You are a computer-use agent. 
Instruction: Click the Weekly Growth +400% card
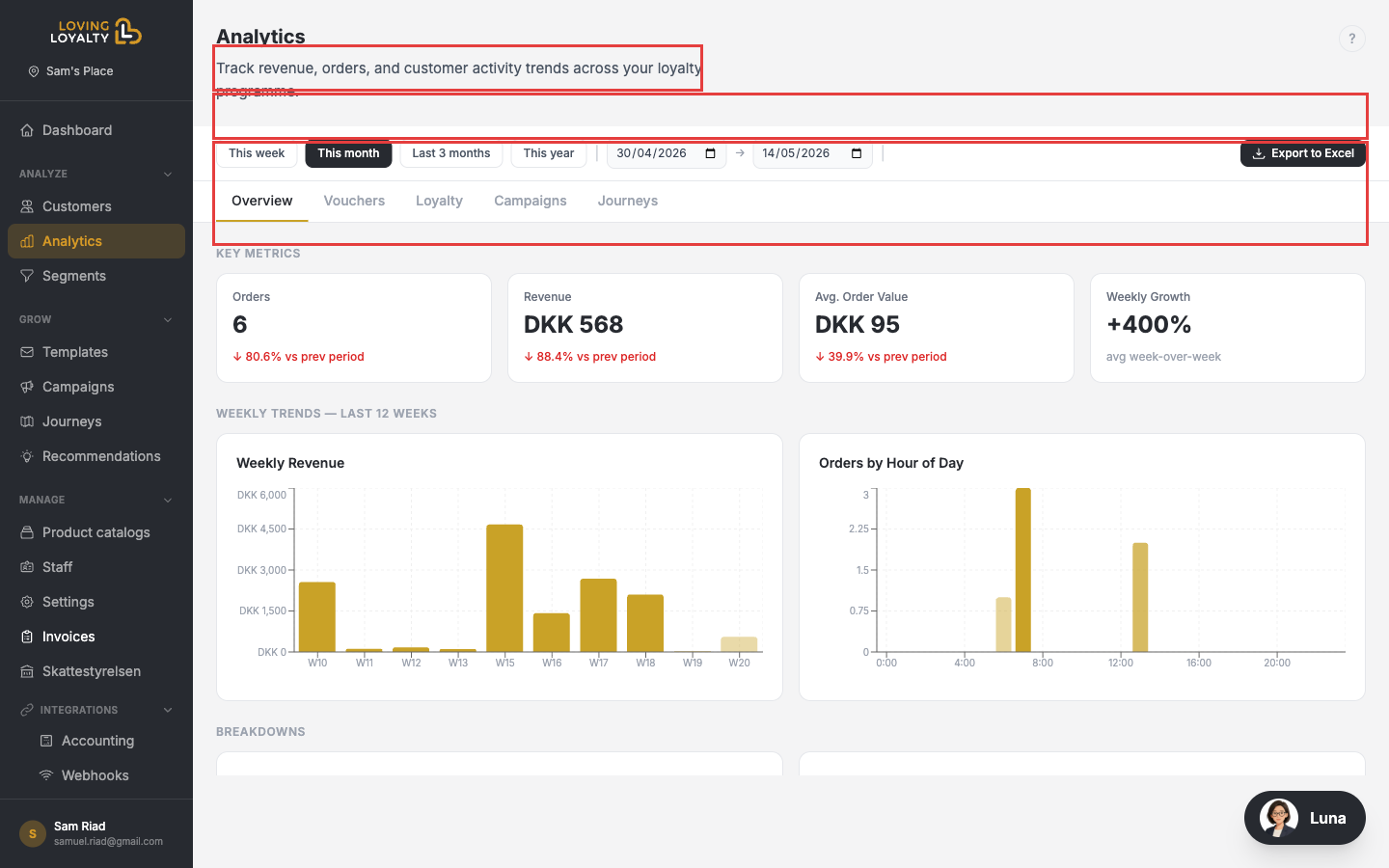click(1228, 328)
